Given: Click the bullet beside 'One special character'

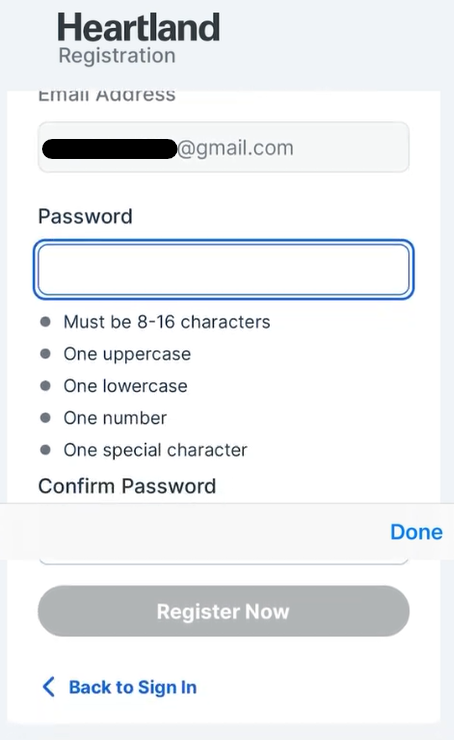Looking at the screenshot, I should tap(45, 450).
